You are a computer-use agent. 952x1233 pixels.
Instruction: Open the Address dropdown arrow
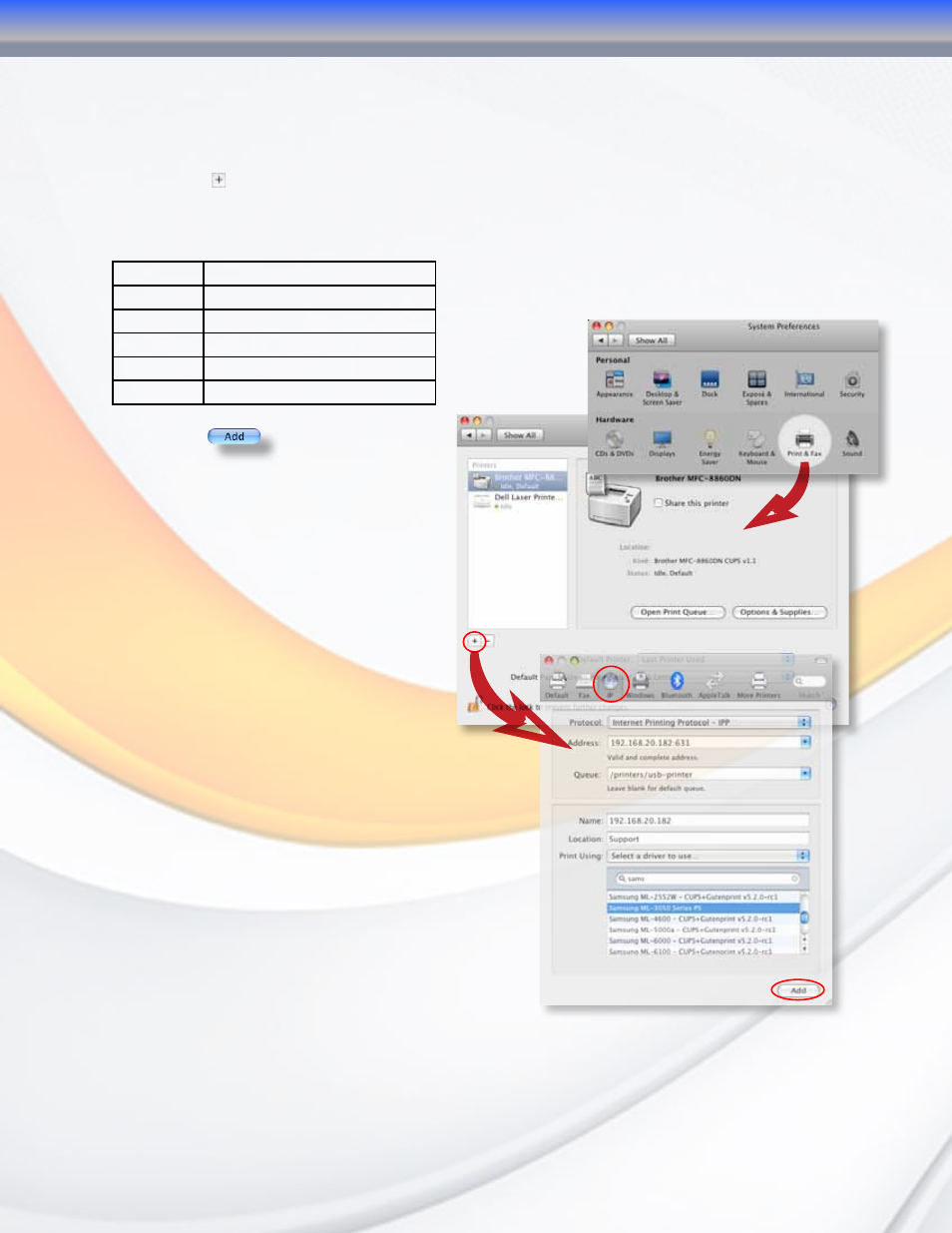805,743
